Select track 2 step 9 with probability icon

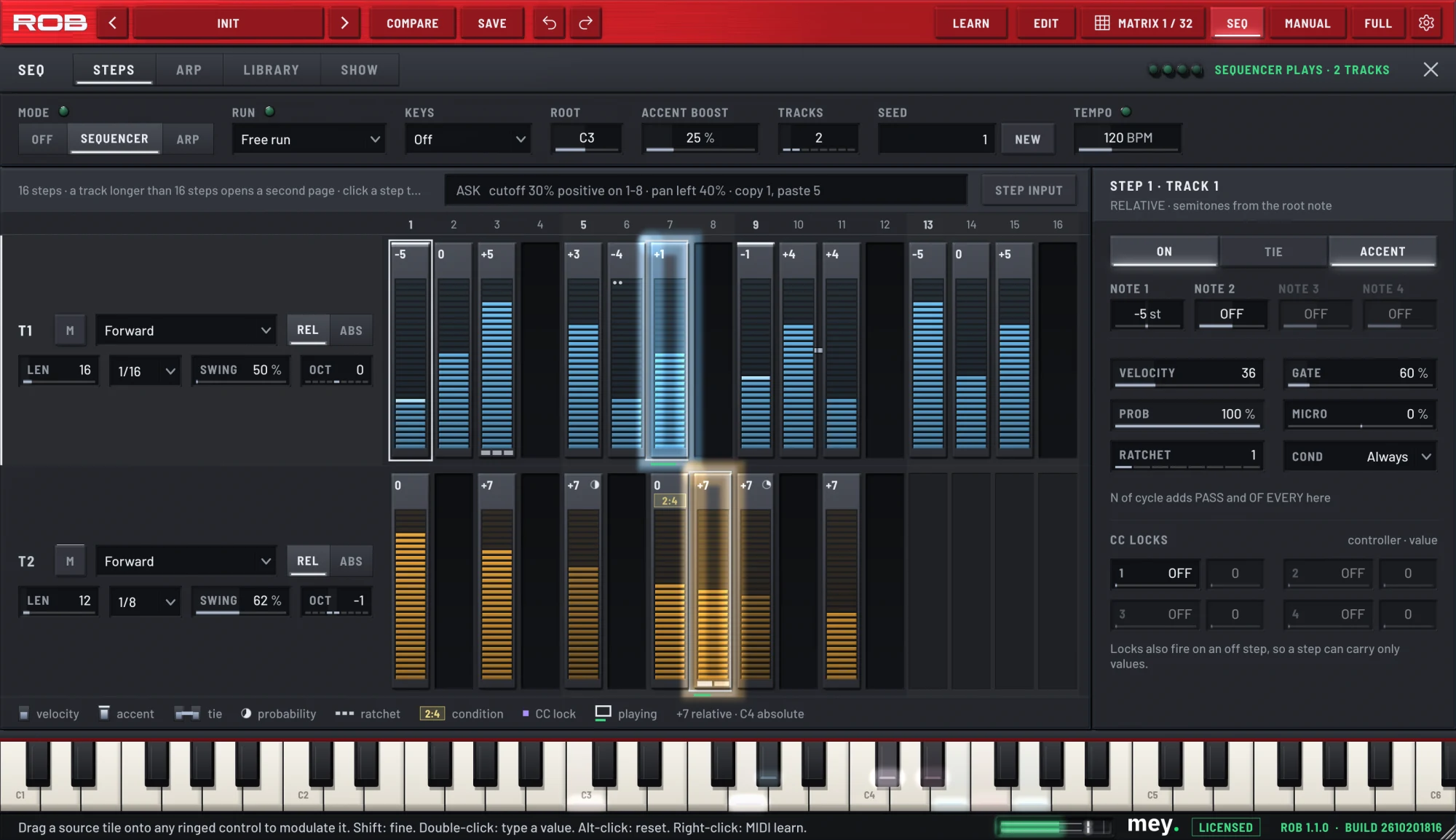point(756,580)
